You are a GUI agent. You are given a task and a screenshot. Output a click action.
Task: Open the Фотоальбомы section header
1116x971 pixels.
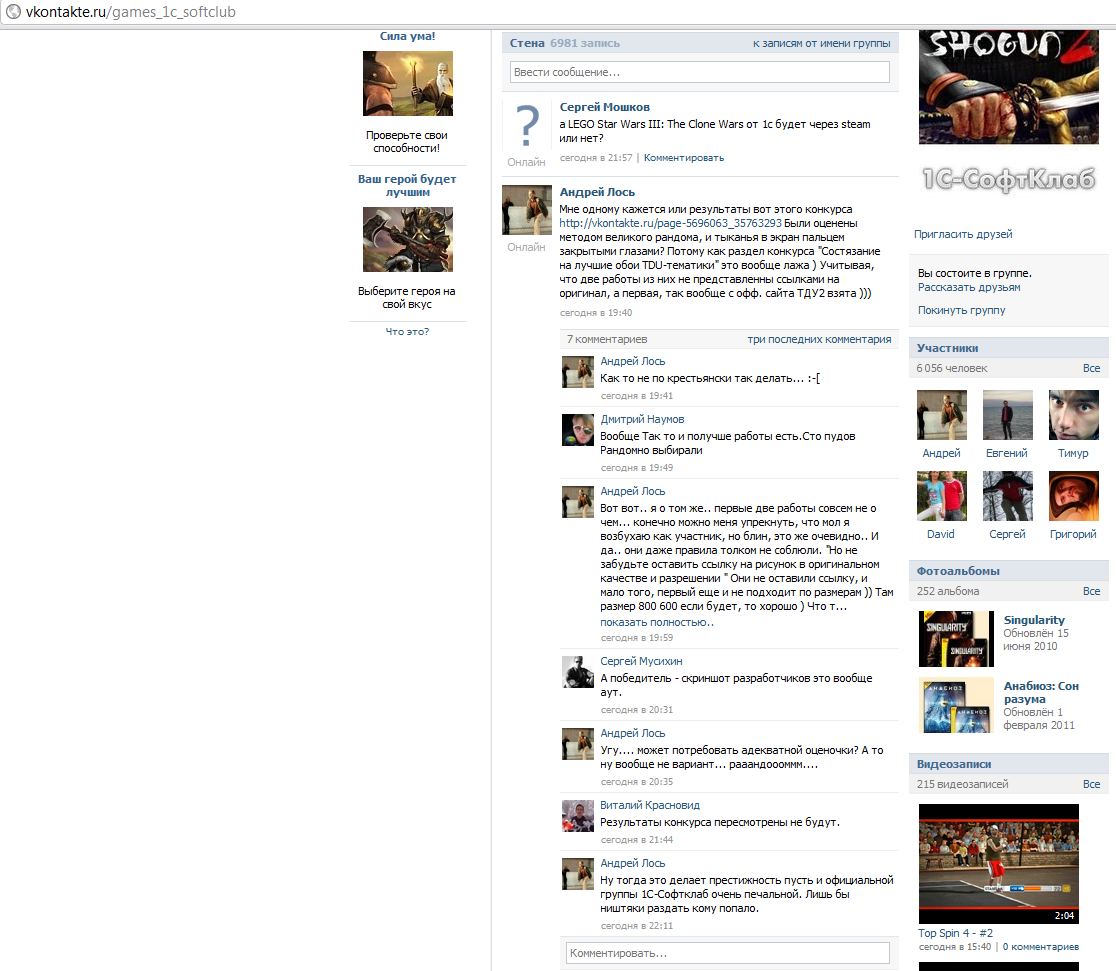(x=958, y=571)
